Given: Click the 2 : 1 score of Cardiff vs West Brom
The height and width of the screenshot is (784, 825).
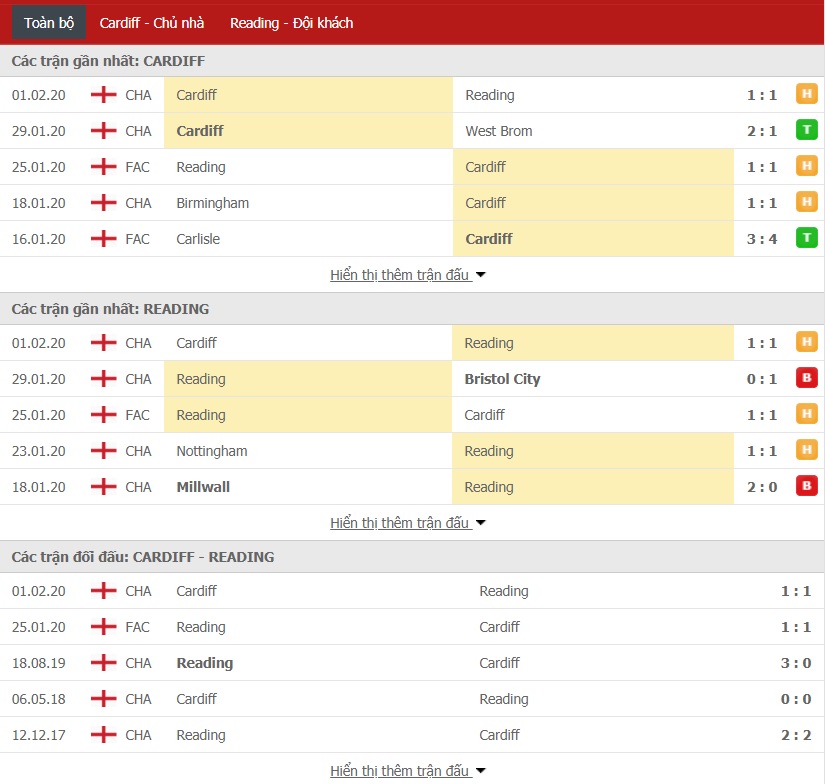Looking at the screenshot, I should tap(761, 131).
